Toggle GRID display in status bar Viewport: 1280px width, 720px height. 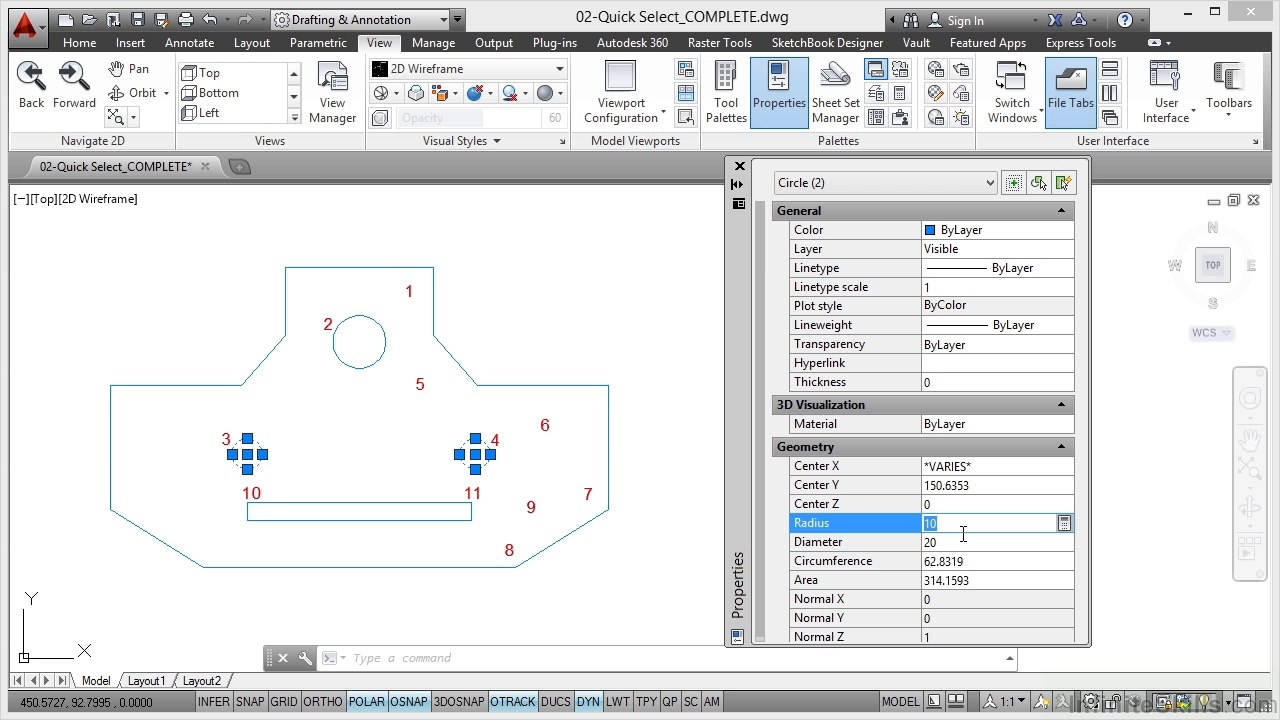[x=284, y=702]
